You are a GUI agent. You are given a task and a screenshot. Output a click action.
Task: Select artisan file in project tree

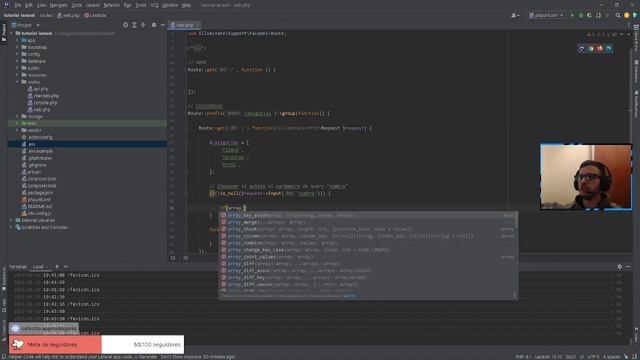point(31,172)
